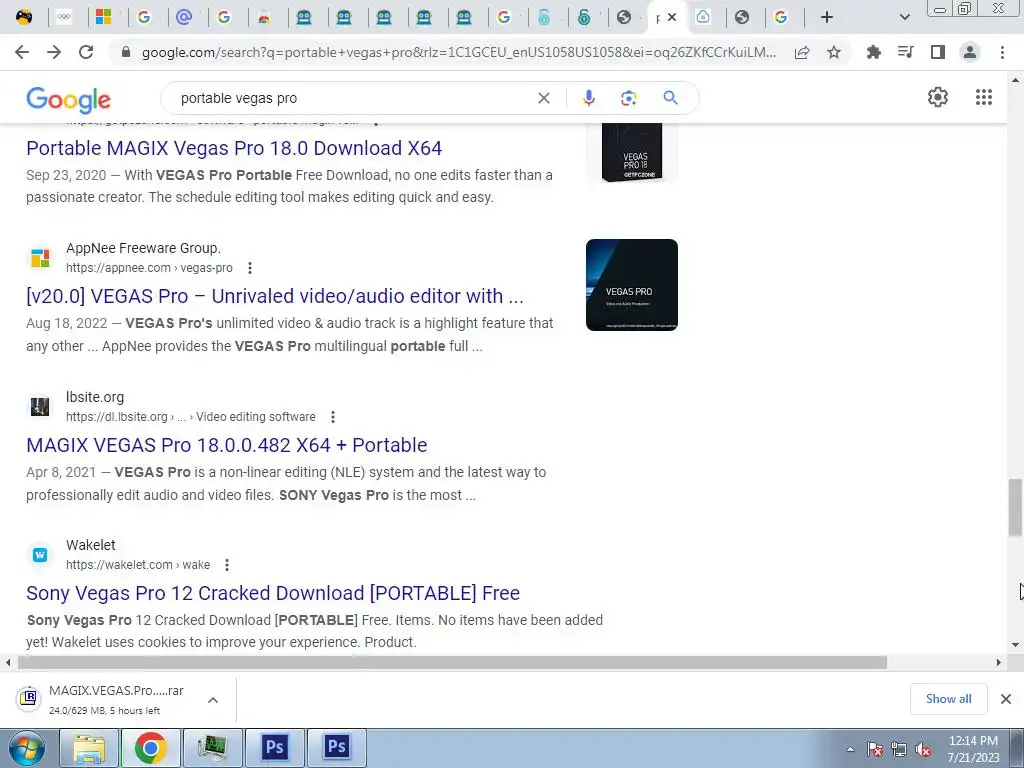Click the scroll right arrow

tap(999, 663)
